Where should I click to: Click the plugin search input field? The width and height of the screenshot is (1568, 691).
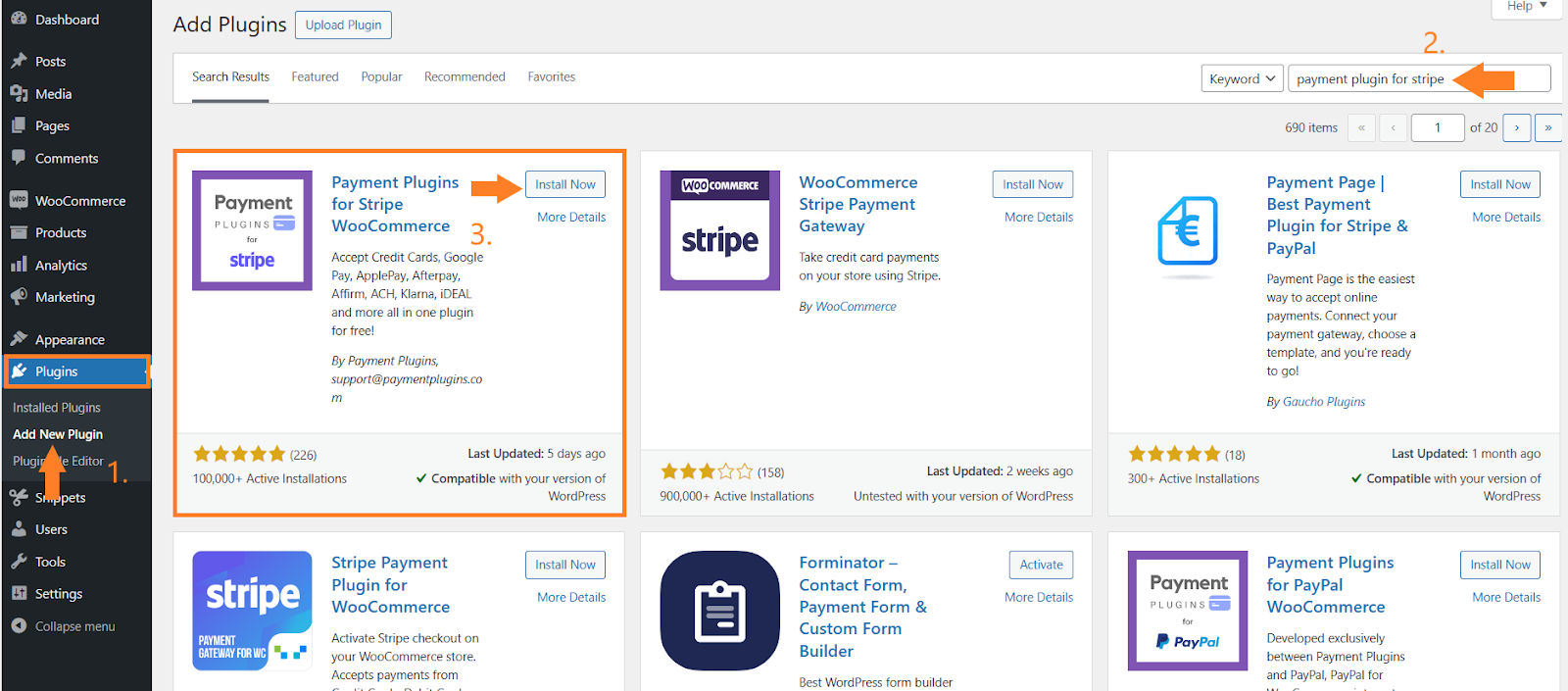tap(1419, 78)
